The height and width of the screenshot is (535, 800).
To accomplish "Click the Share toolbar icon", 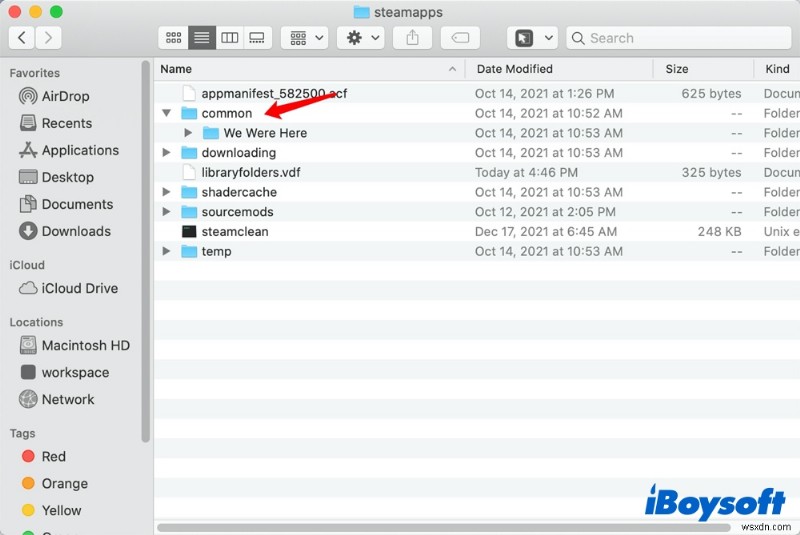I will (412, 38).
